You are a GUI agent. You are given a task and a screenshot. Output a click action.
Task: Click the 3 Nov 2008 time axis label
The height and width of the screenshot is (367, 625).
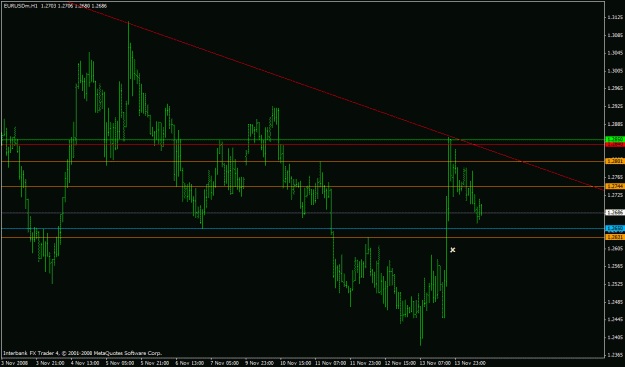point(14,363)
